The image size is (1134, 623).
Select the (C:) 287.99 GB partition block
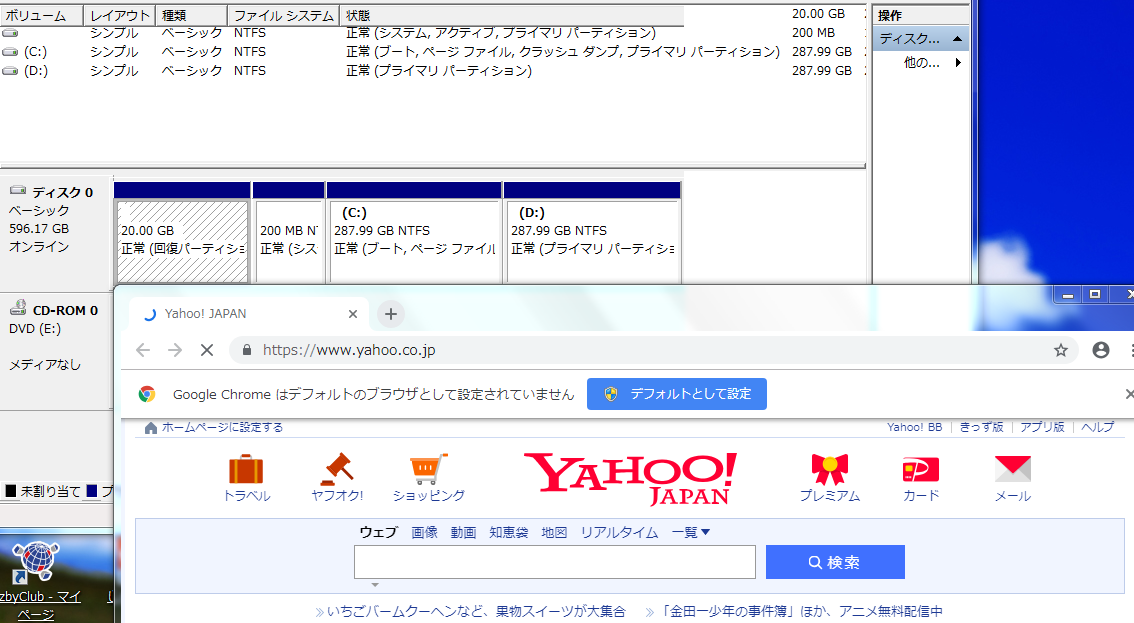pos(414,240)
